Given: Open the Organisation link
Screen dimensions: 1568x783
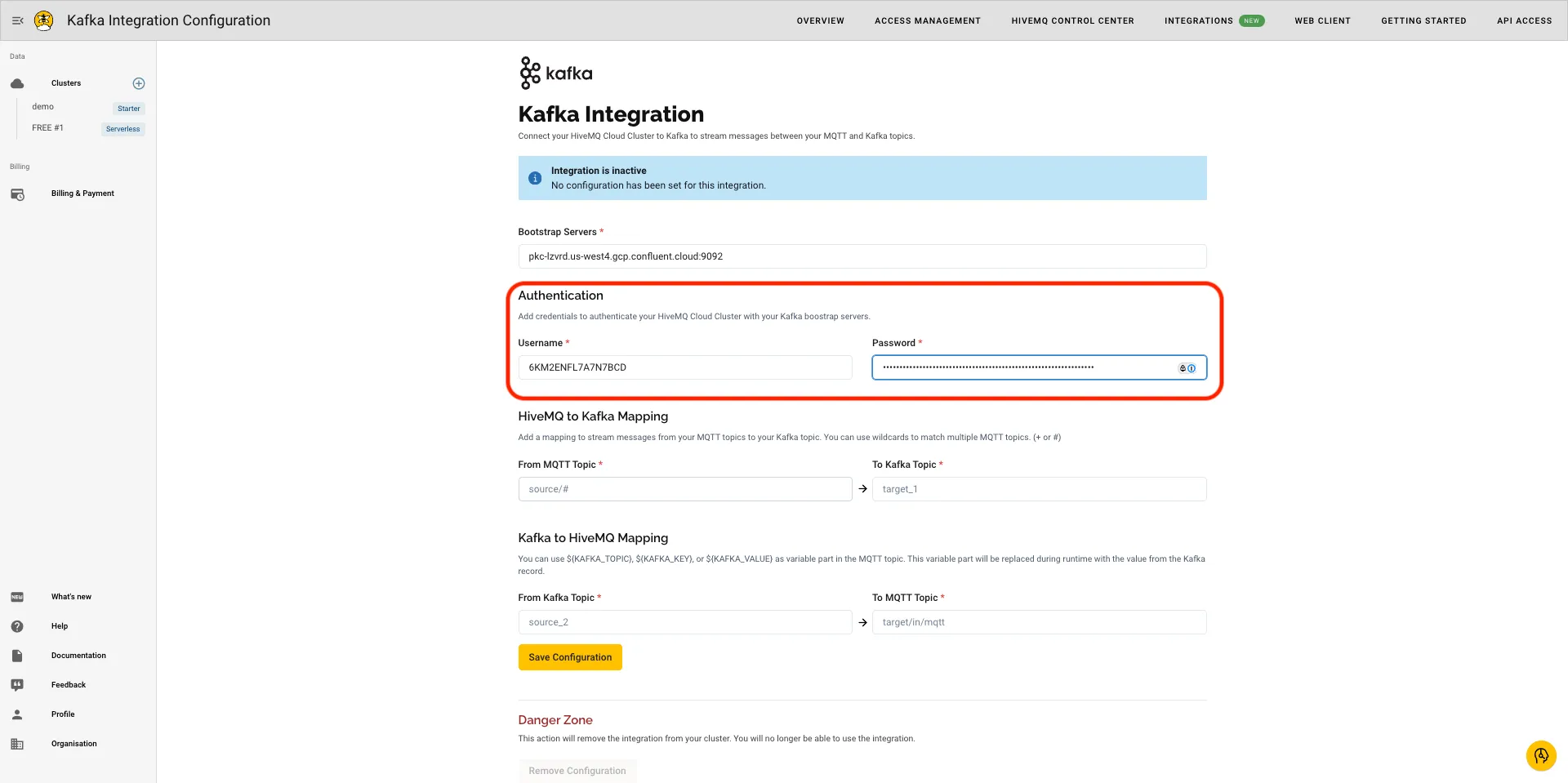Looking at the screenshot, I should tap(73, 744).
